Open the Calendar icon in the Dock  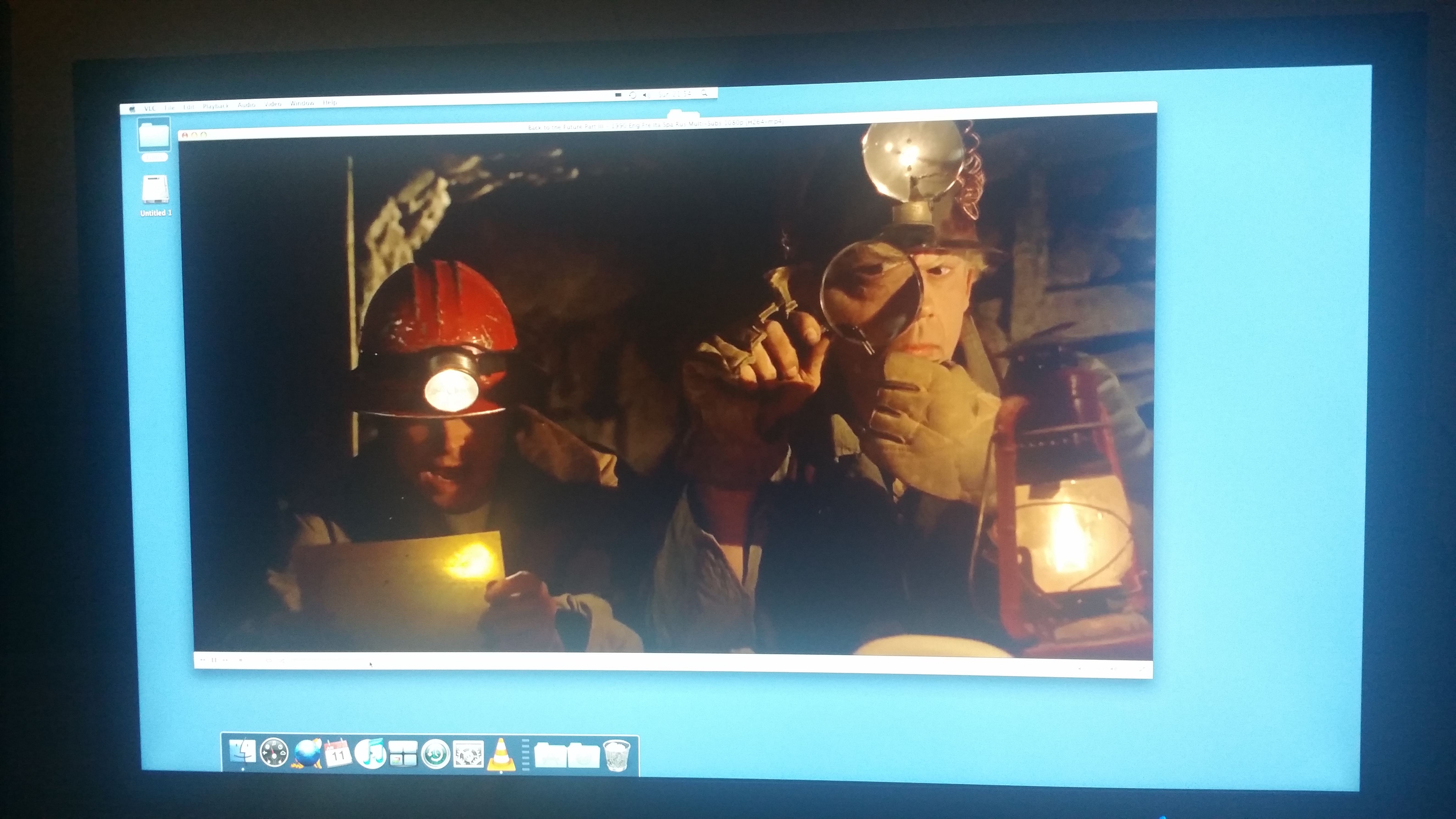tap(338, 754)
